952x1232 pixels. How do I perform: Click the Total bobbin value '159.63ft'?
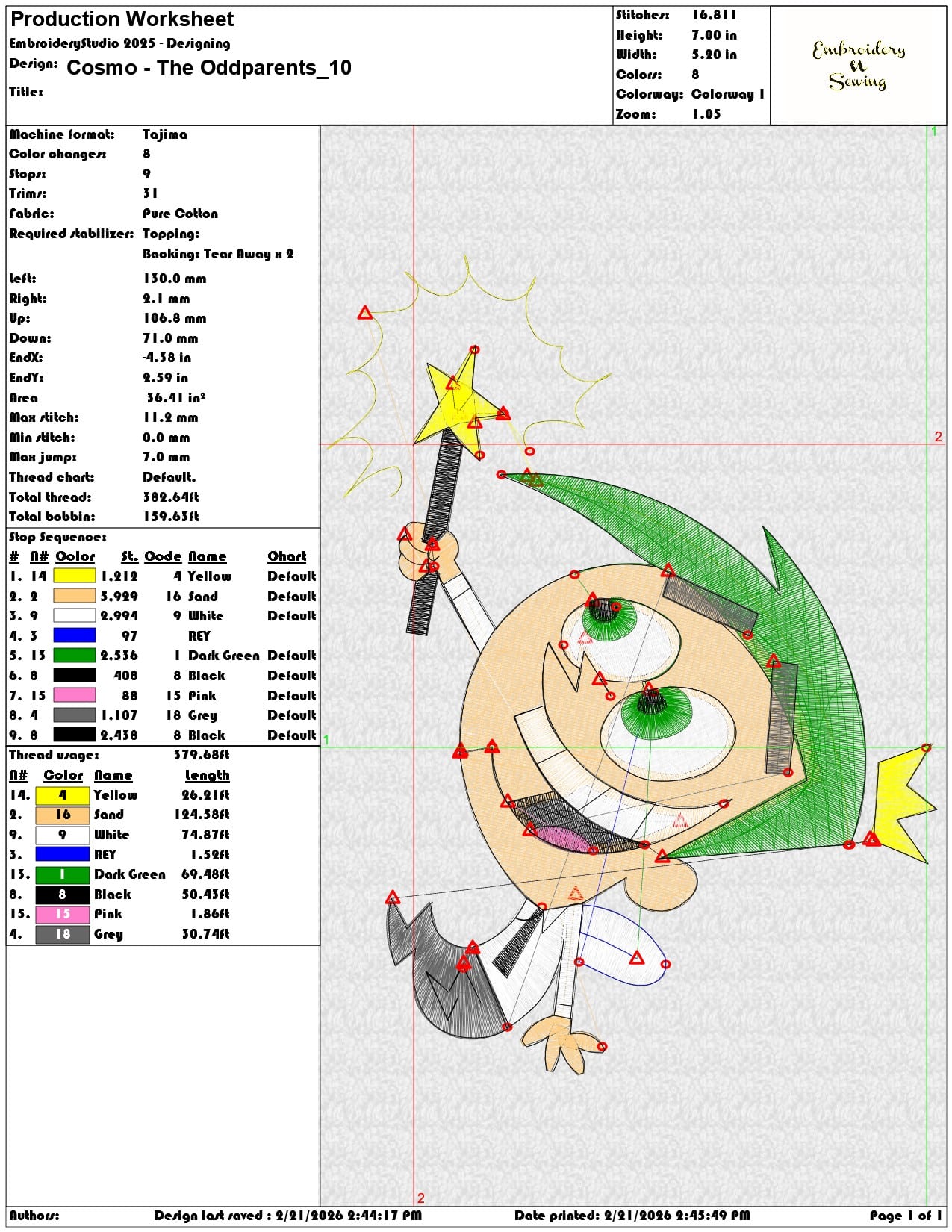click(171, 517)
